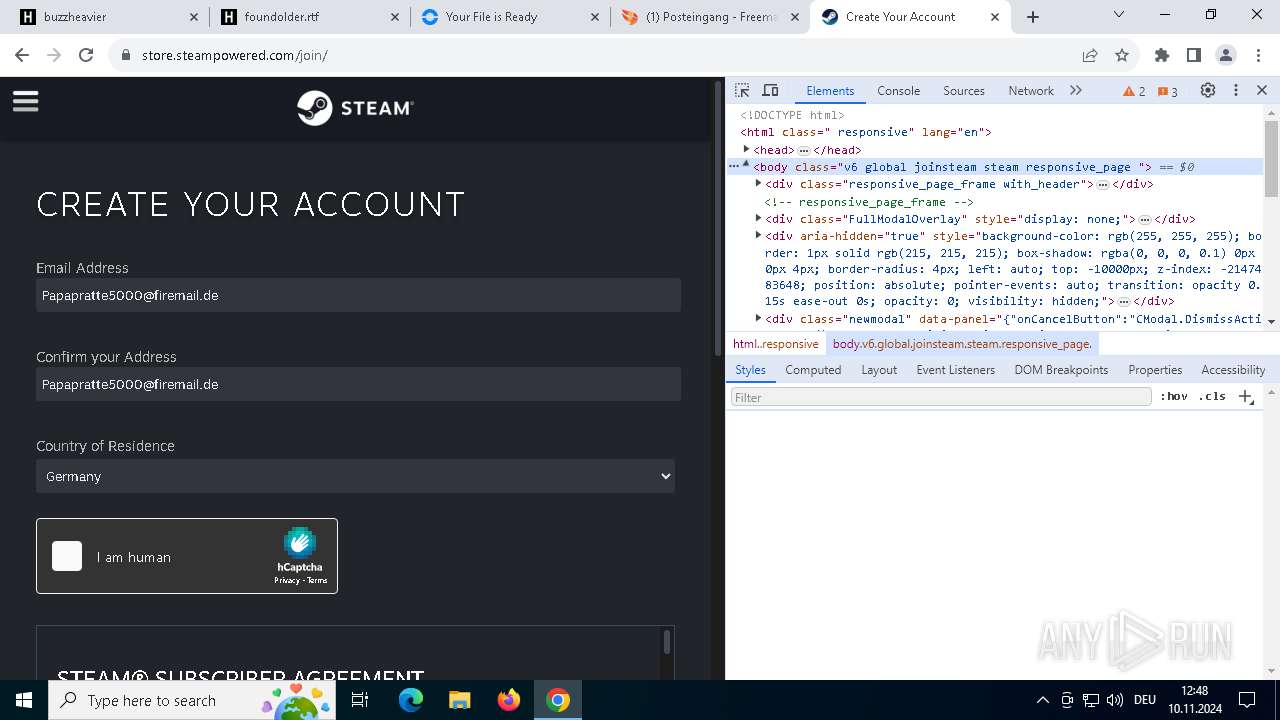Click the Email Address input field
Image resolution: width=1280 pixels, height=720 pixels.
[x=358, y=295]
